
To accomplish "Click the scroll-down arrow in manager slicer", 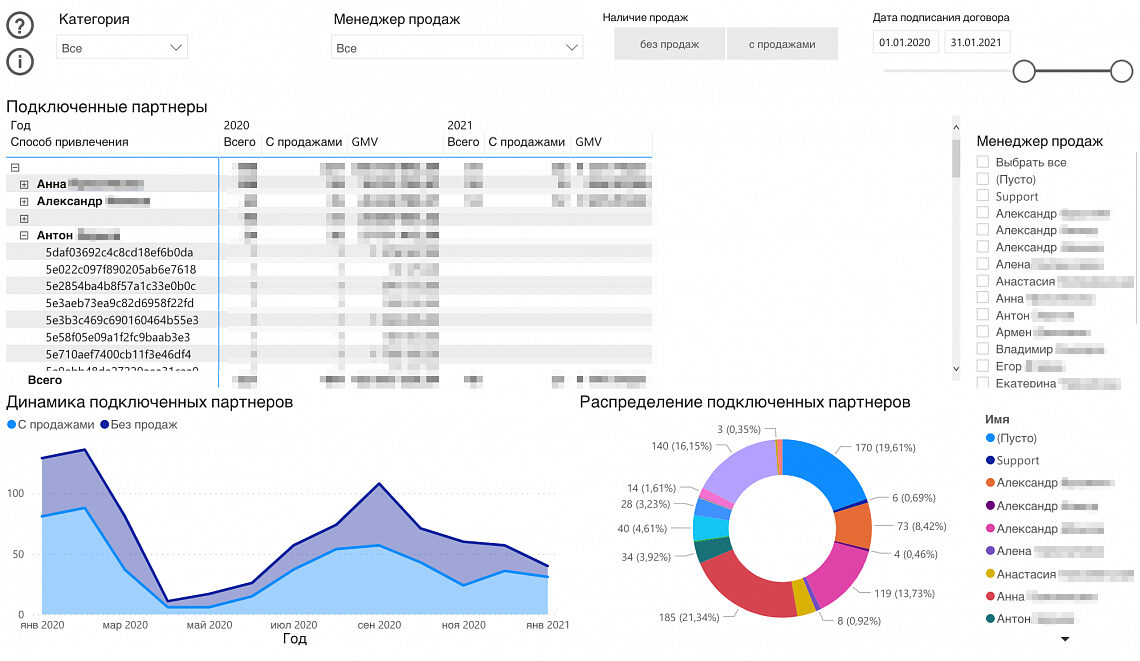I will (x=955, y=370).
